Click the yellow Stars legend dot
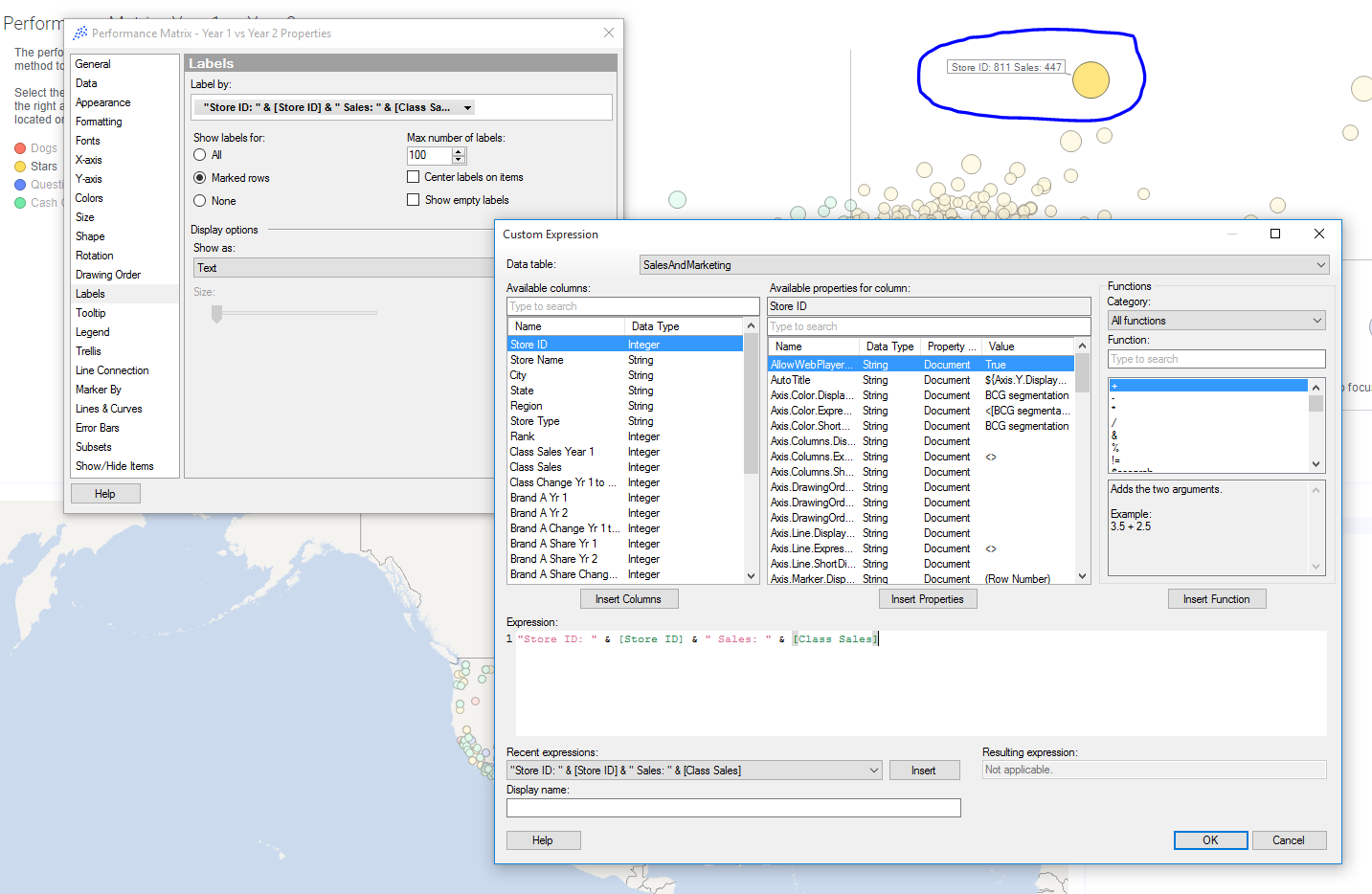This screenshot has height=894, width=1372. pos(20,167)
